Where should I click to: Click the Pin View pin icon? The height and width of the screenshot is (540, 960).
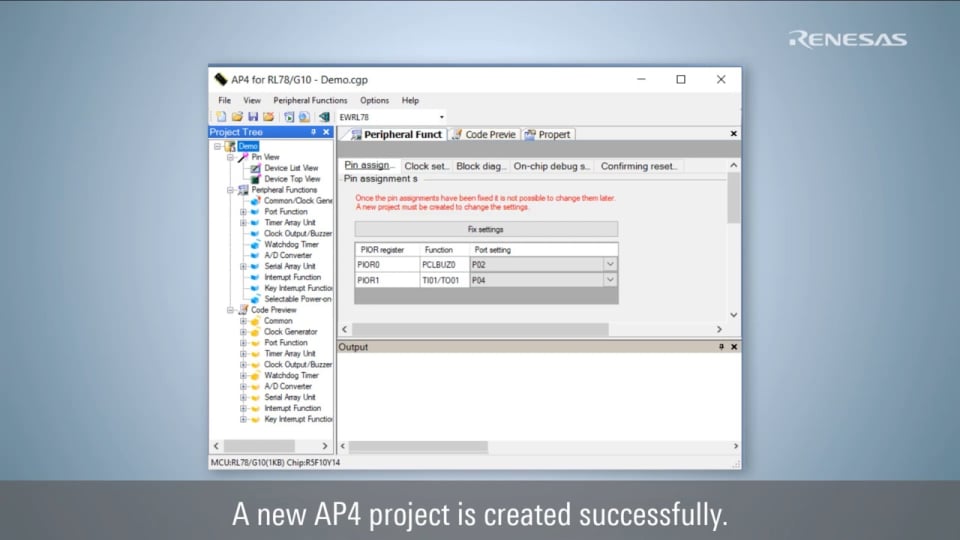click(x=243, y=157)
